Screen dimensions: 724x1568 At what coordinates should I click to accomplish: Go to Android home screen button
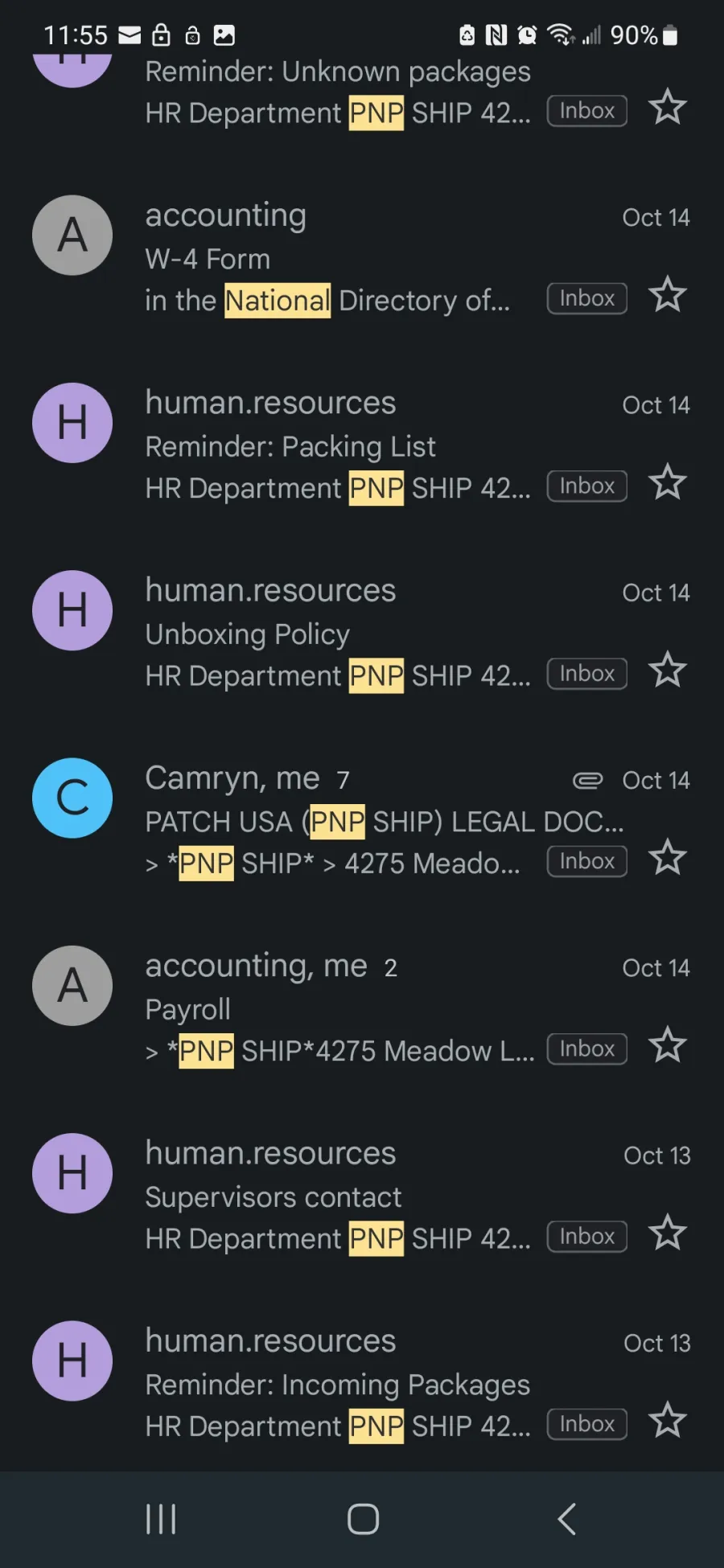363,1519
